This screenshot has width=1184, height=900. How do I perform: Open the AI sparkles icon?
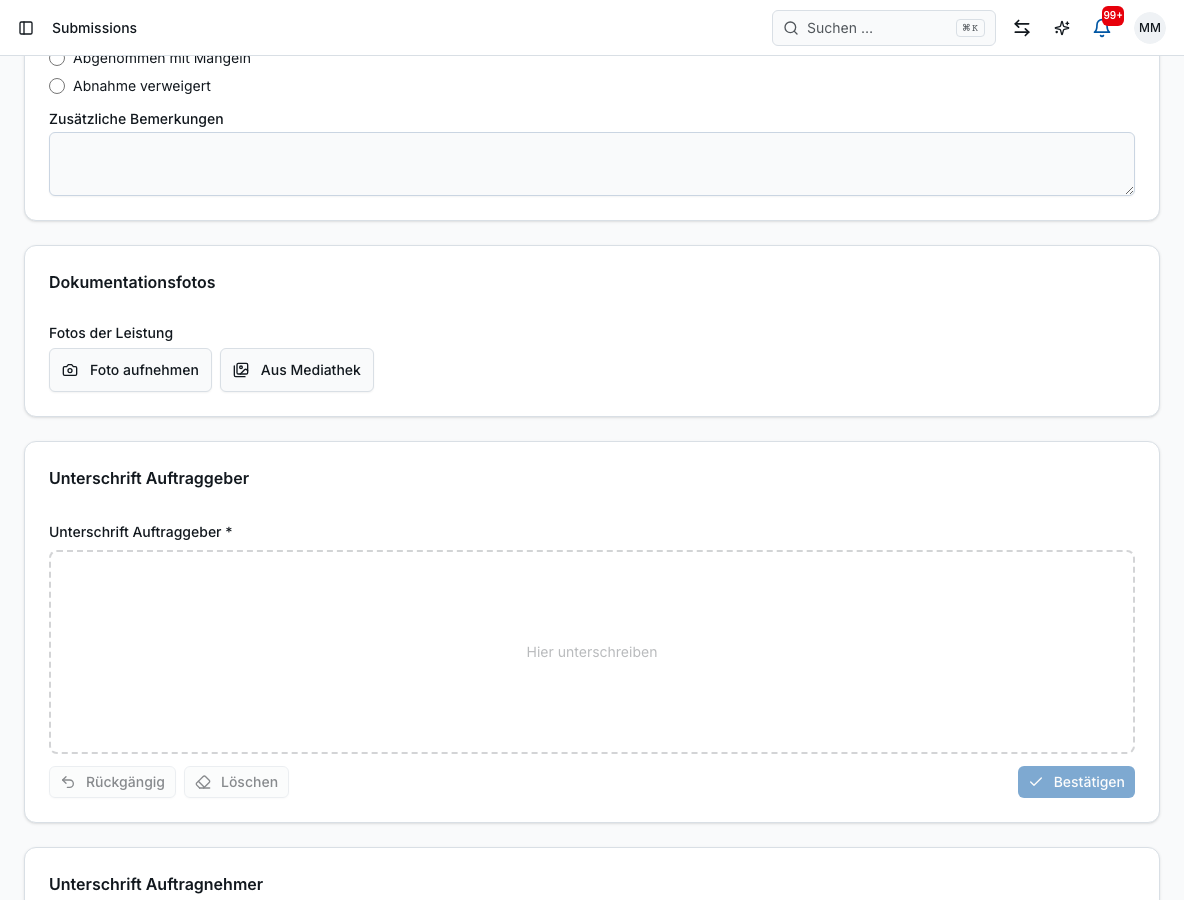click(x=1062, y=28)
